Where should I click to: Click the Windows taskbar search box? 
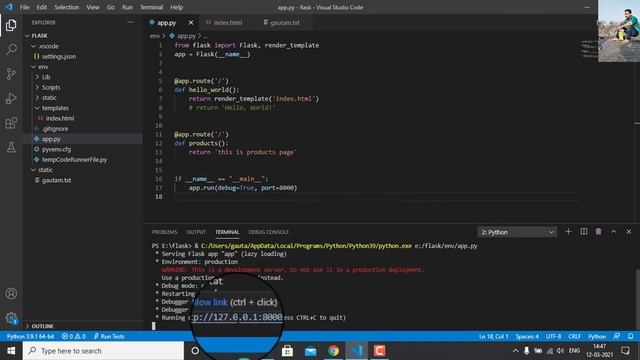(103, 351)
